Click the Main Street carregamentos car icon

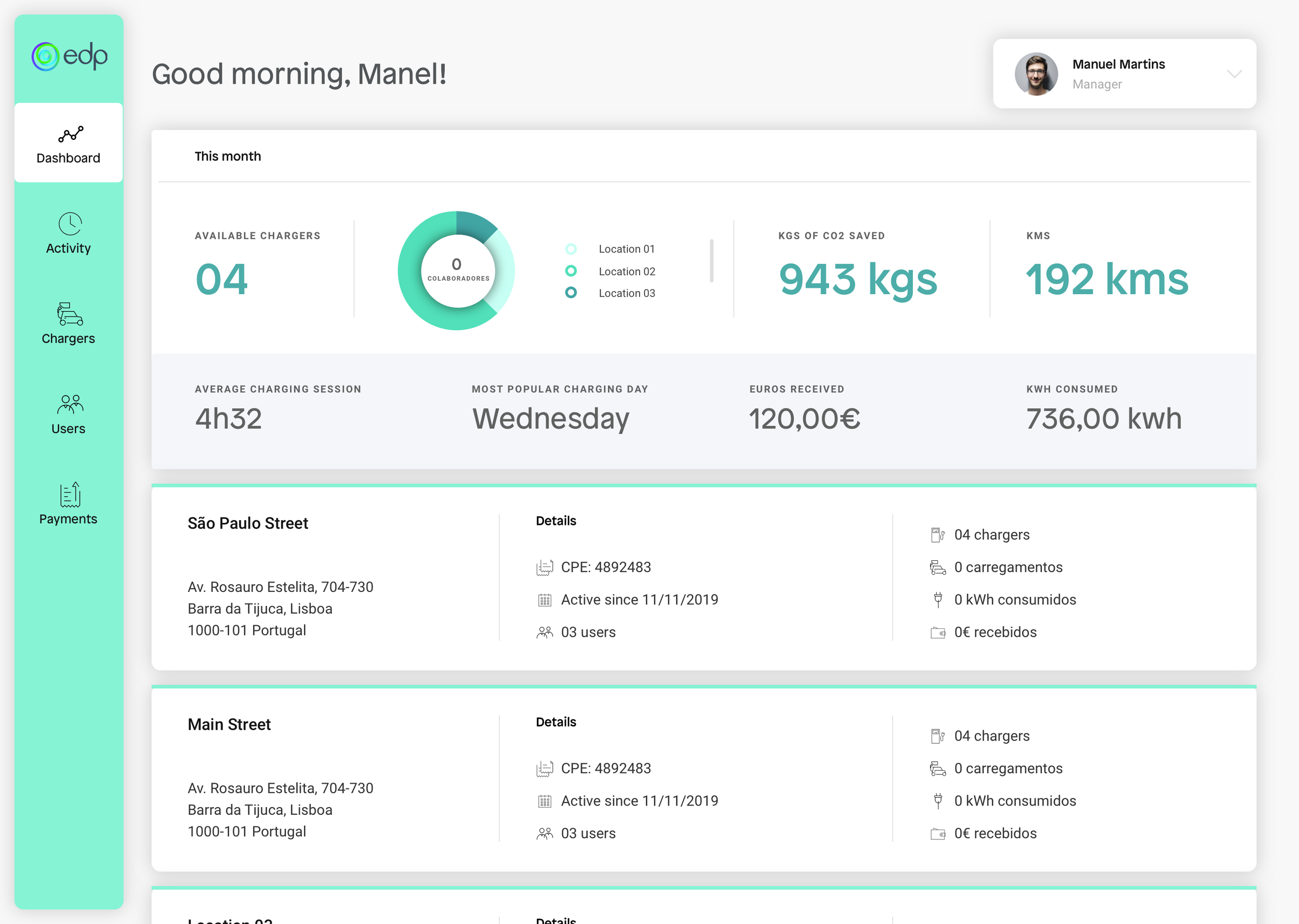[x=938, y=769]
